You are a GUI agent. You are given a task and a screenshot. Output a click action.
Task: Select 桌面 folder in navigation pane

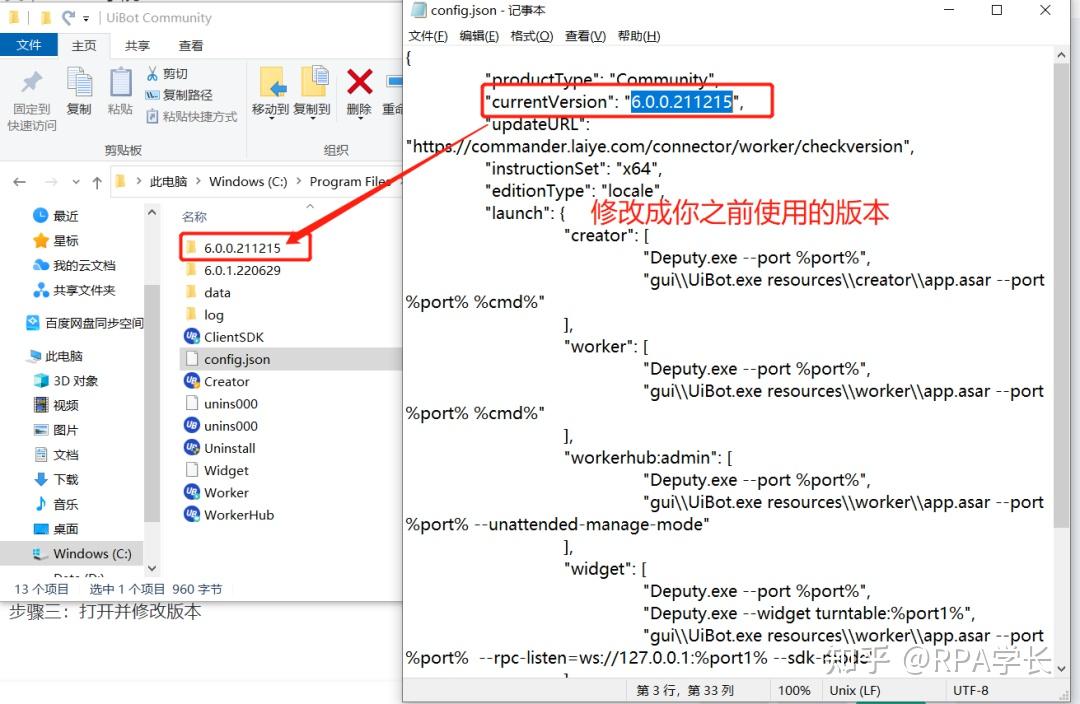pos(56,528)
